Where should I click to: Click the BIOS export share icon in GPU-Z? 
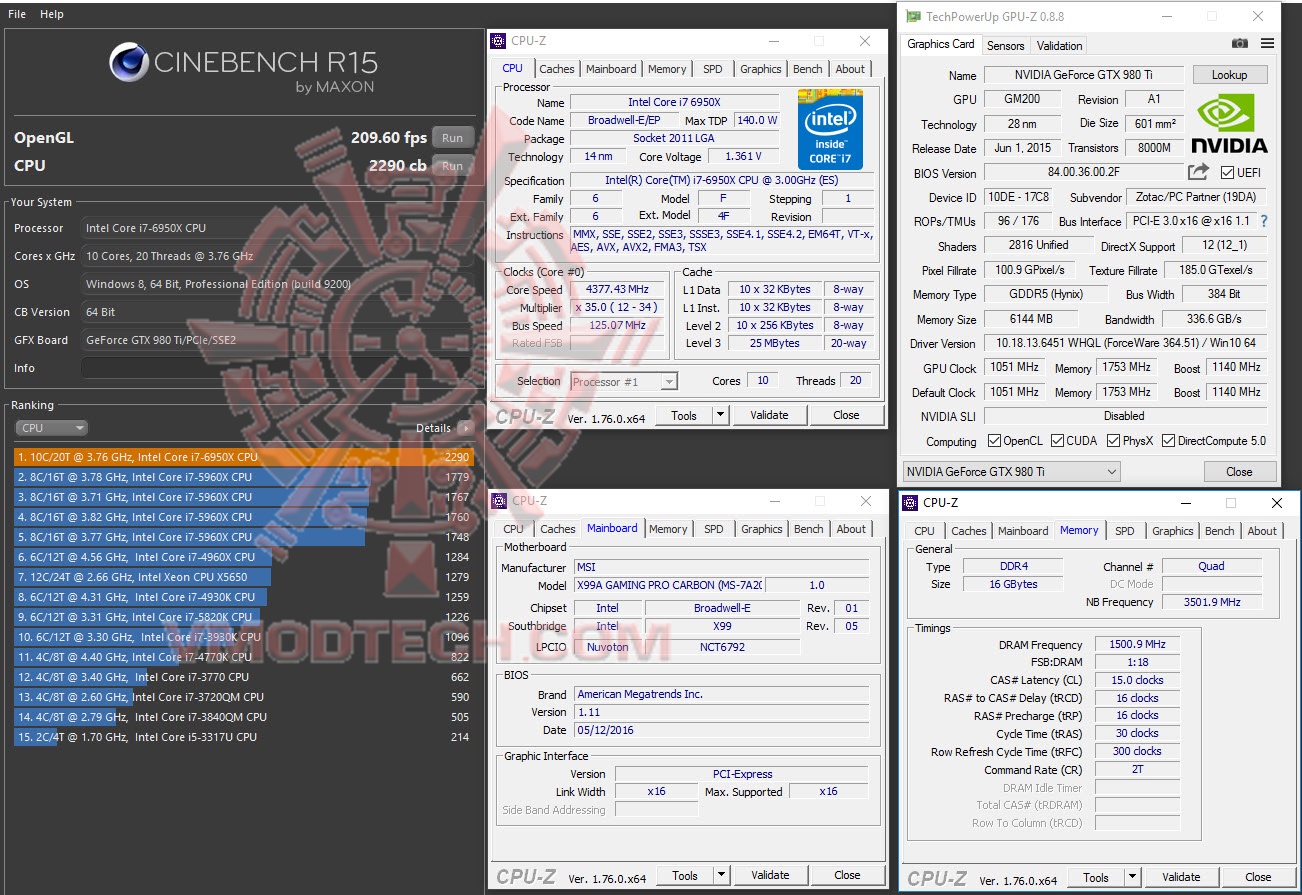click(1198, 172)
